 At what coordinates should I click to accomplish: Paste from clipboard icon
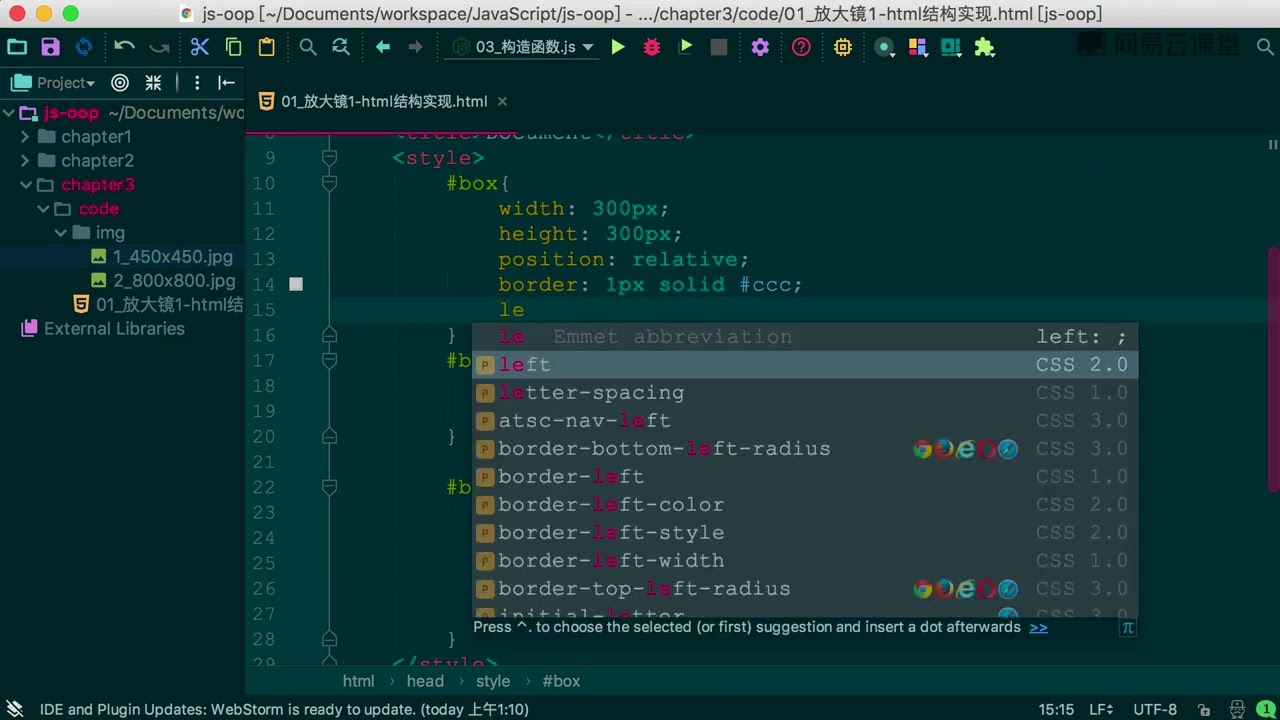[266, 47]
